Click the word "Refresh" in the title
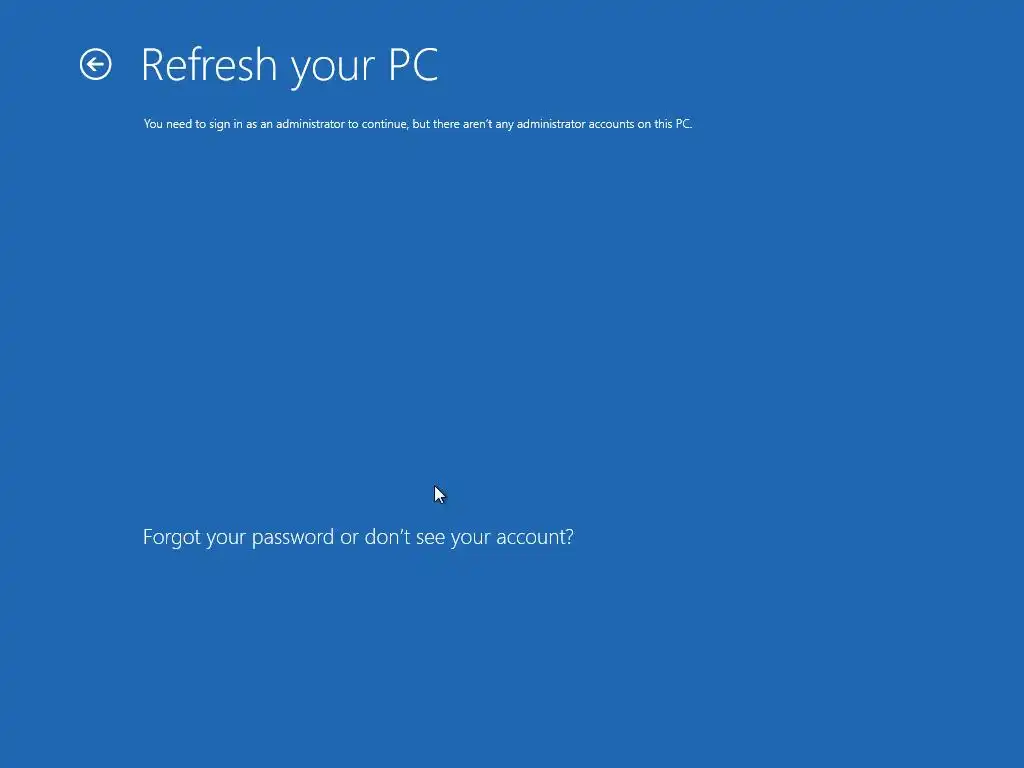 click(209, 65)
